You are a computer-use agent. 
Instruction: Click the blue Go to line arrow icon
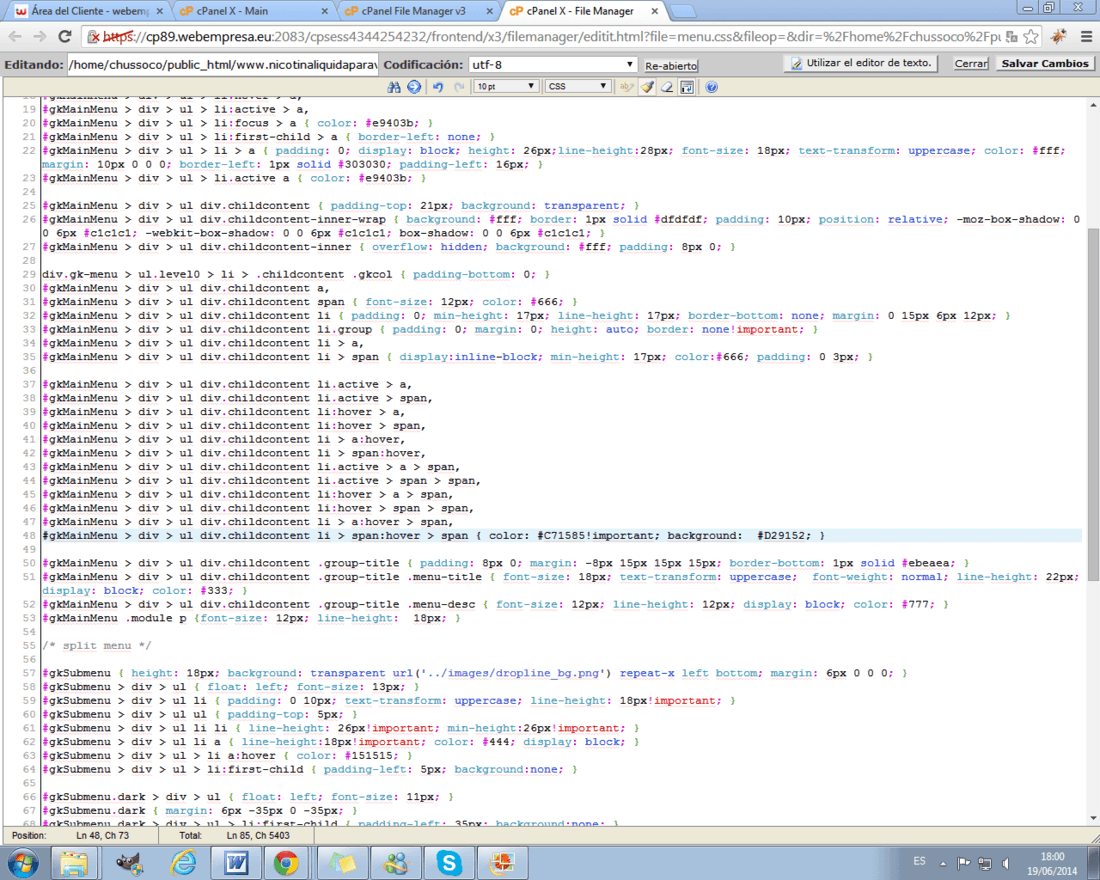pyautogui.click(x=414, y=87)
